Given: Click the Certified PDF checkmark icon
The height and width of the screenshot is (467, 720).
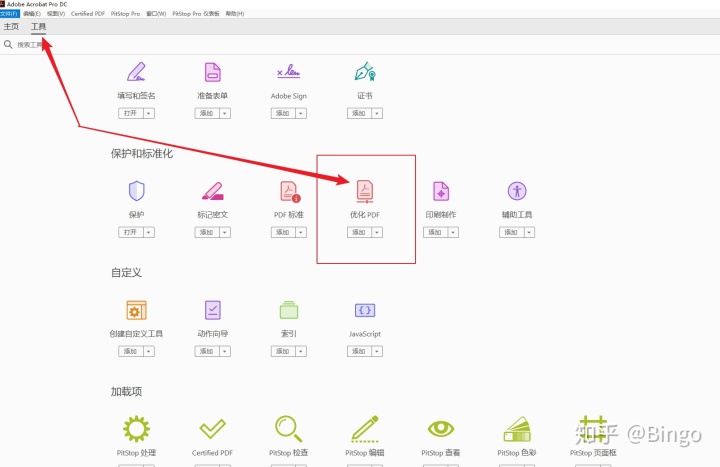Looking at the screenshot, I should tap(213, 429).
